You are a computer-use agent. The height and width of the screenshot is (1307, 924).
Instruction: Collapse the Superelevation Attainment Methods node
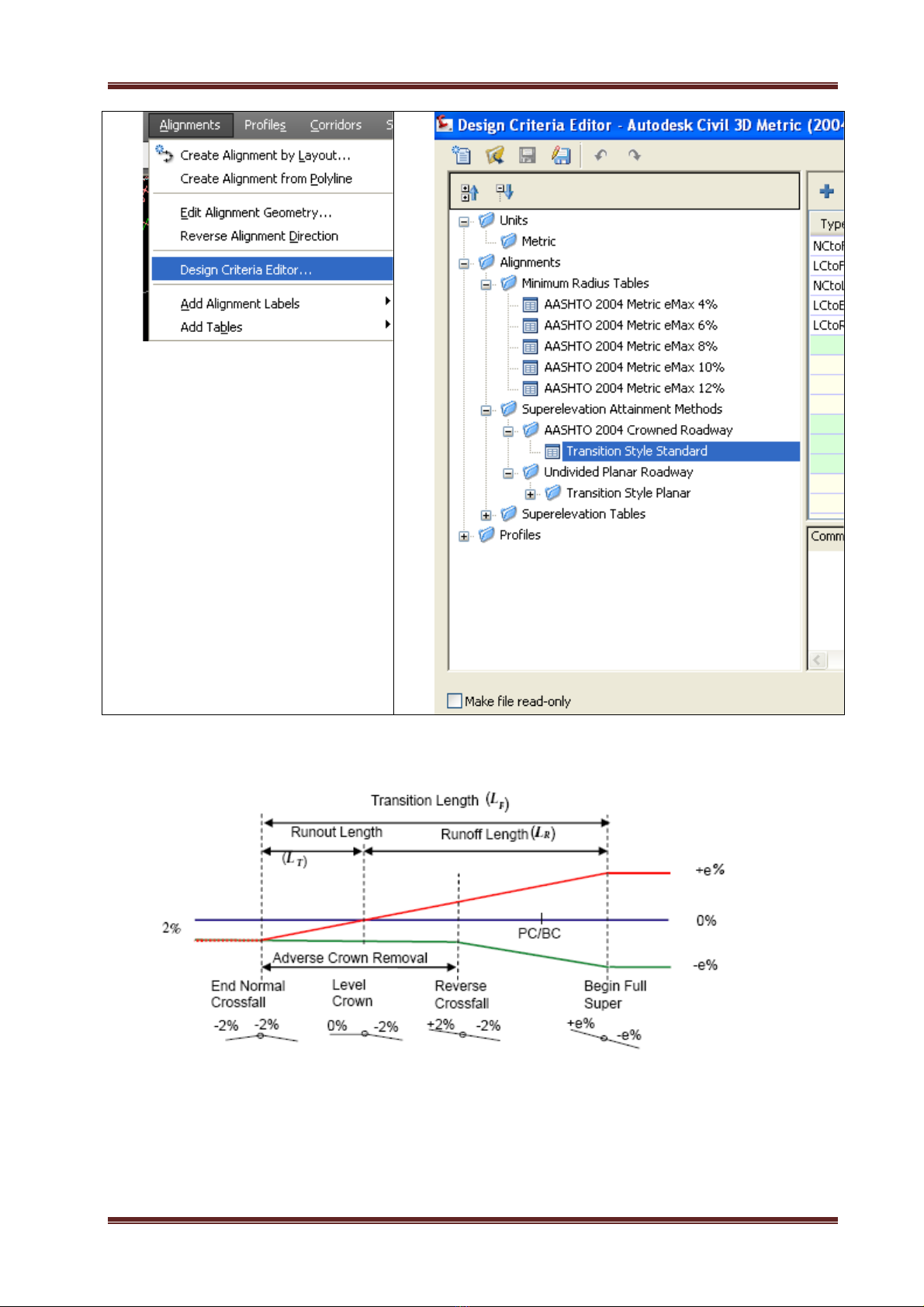pyautogui.click(x=486, y=410)
